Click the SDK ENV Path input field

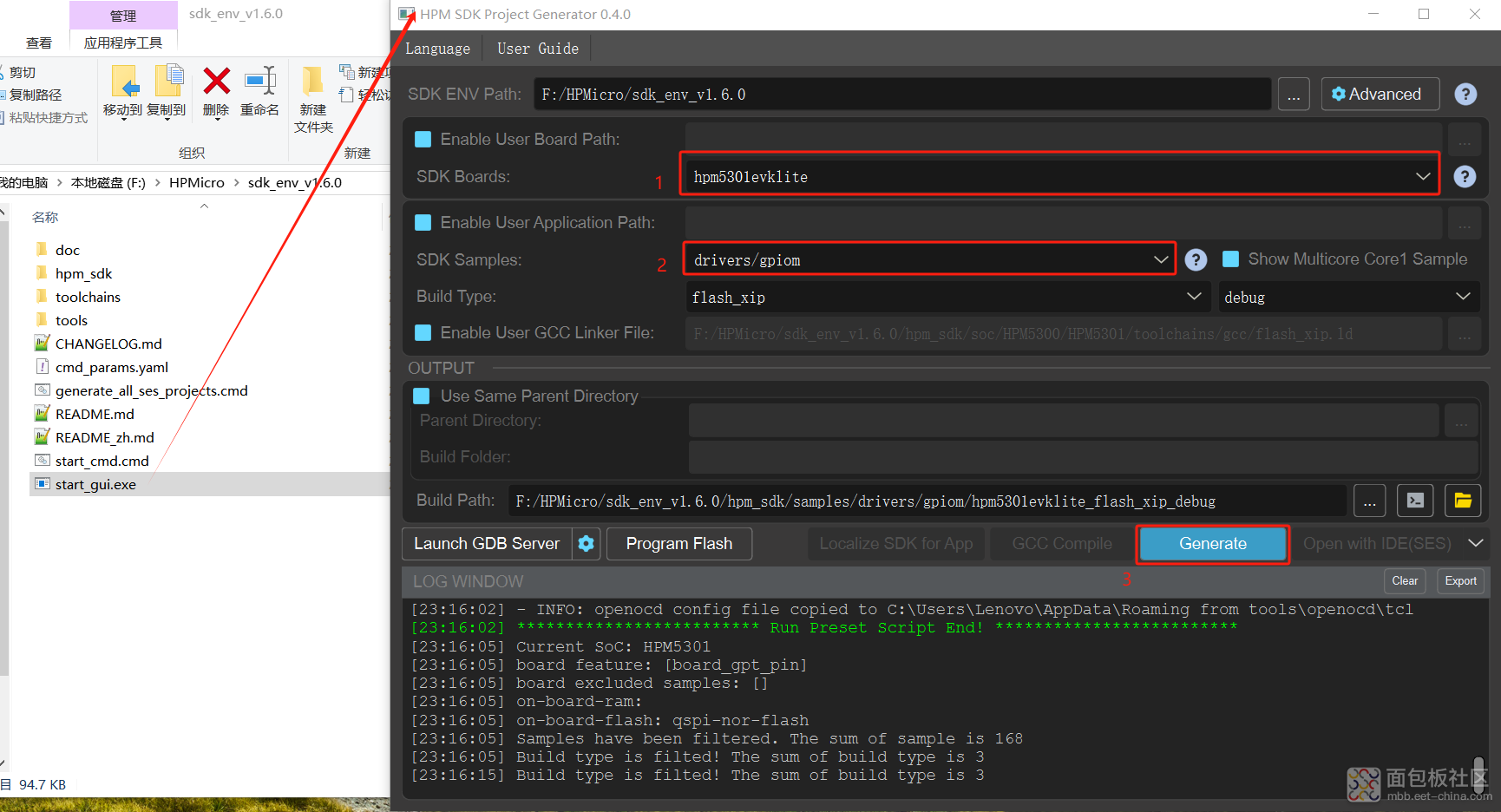coord(902,94)
